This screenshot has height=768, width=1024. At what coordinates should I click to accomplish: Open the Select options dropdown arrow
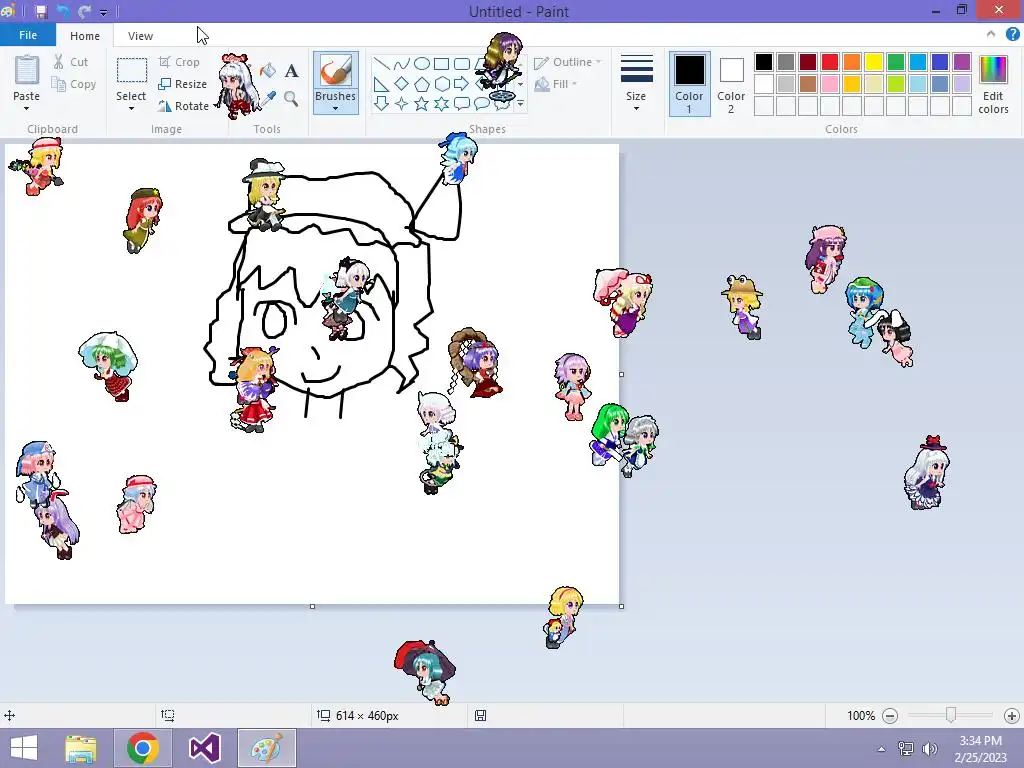coord(131,108)
